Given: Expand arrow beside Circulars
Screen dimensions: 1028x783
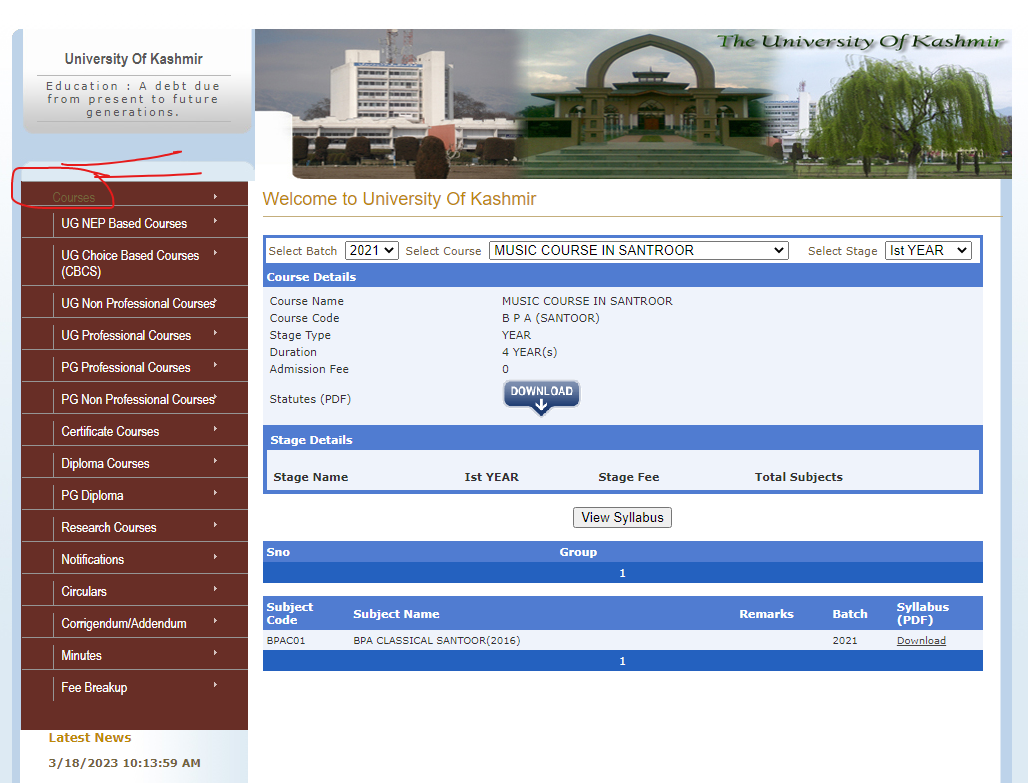Looking at the screenshot, I should point(215,589).
